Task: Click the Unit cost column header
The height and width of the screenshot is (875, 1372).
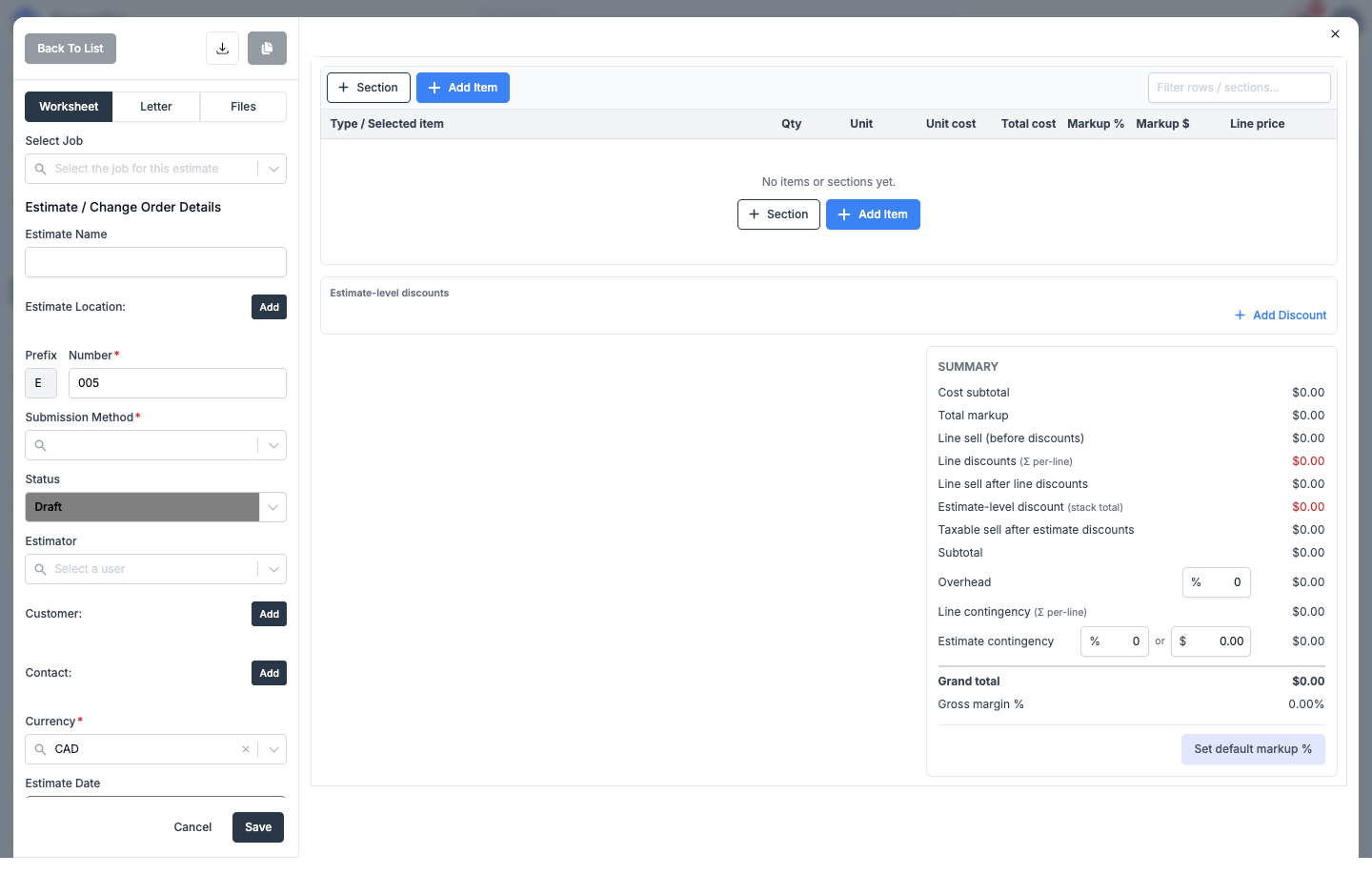Action: tap(951, 124)
